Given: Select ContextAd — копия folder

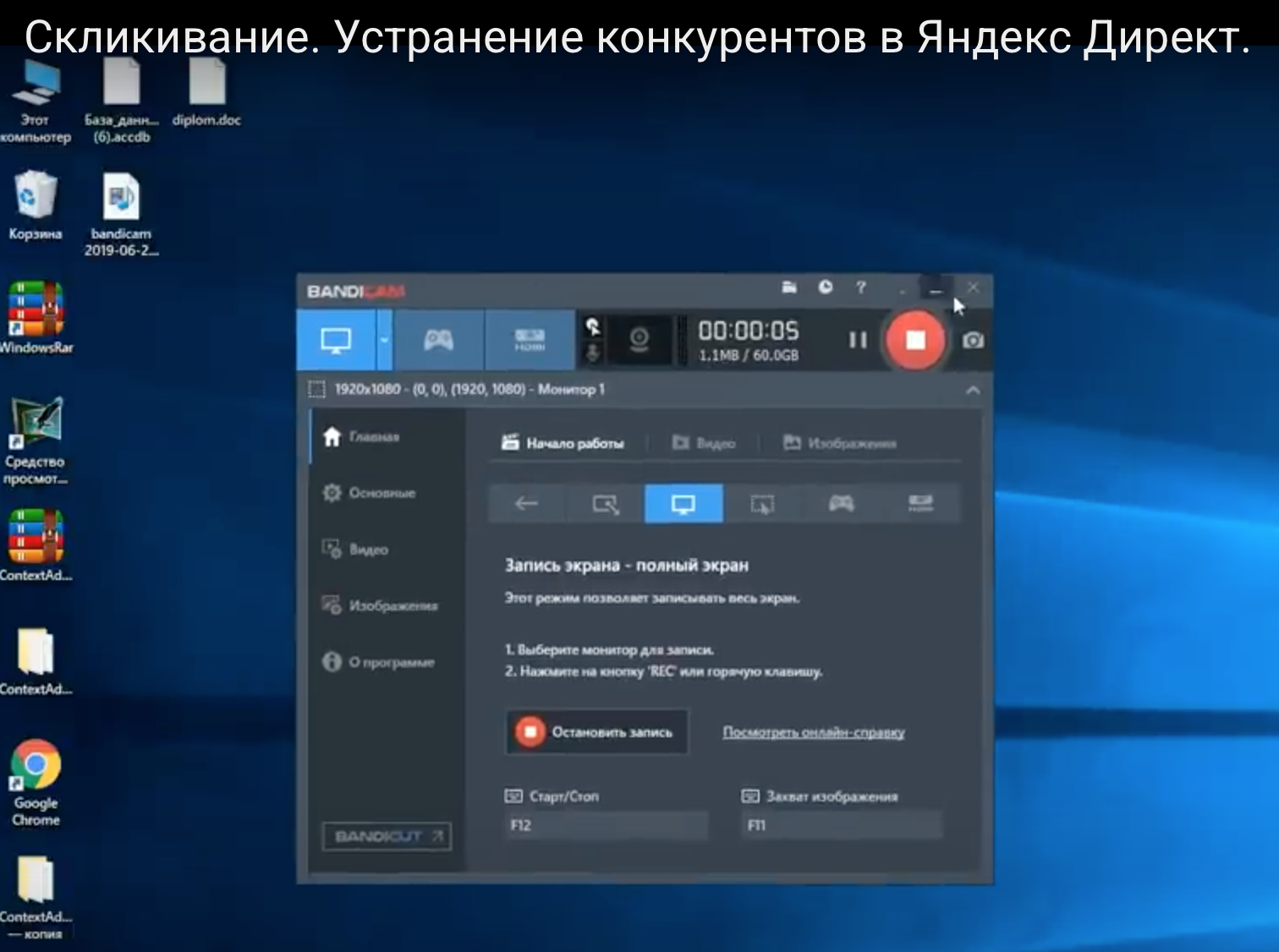Looking at the screenshot, I should coord(36,897).
